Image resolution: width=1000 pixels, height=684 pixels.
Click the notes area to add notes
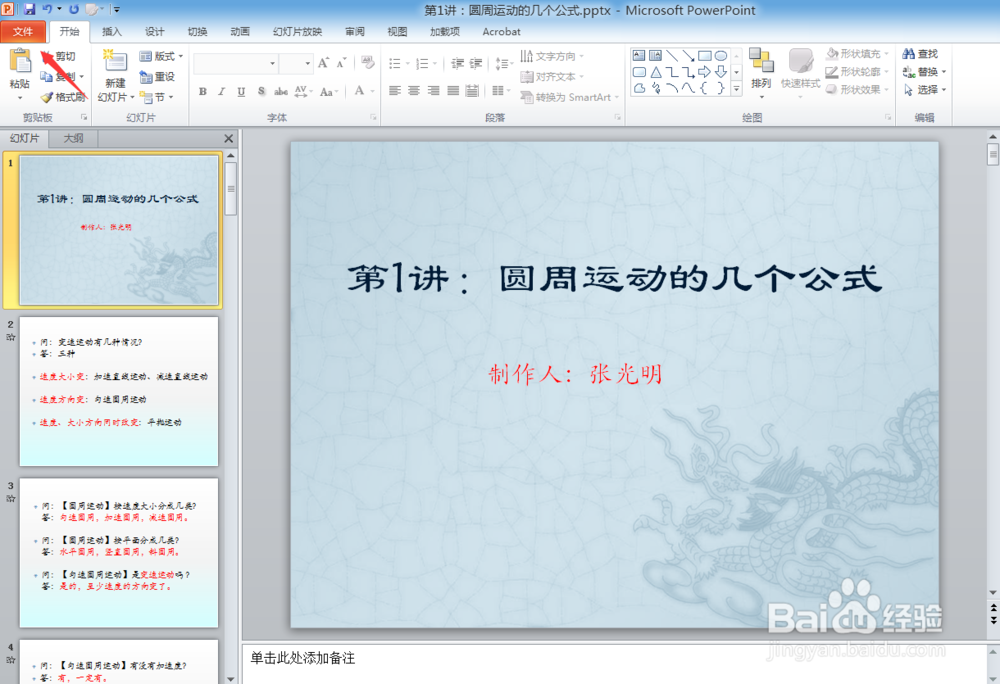tap(615, 663)
